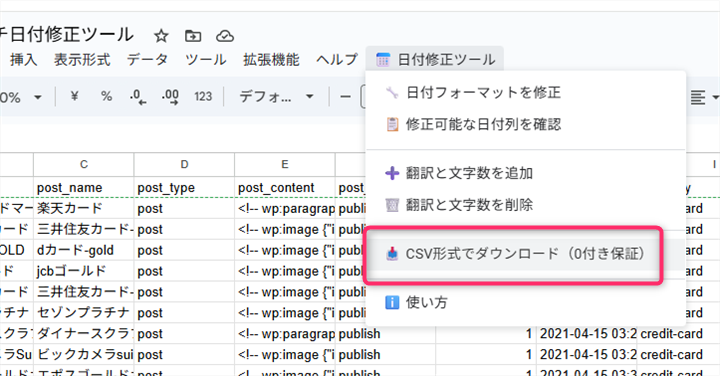Open the zoom percentage dropdown

21,97
